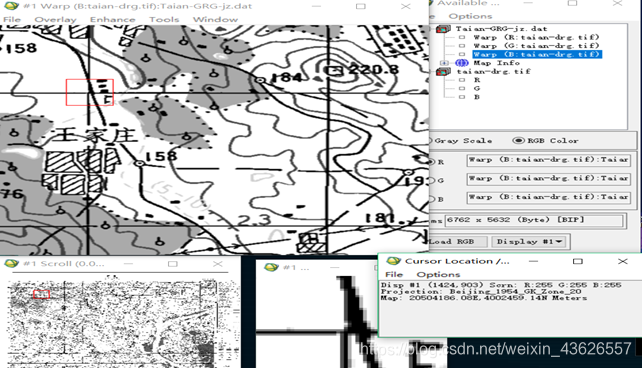The image size is (642, 368).
Task: Expand the Map Info tree node
Action: tap(444, 63)
